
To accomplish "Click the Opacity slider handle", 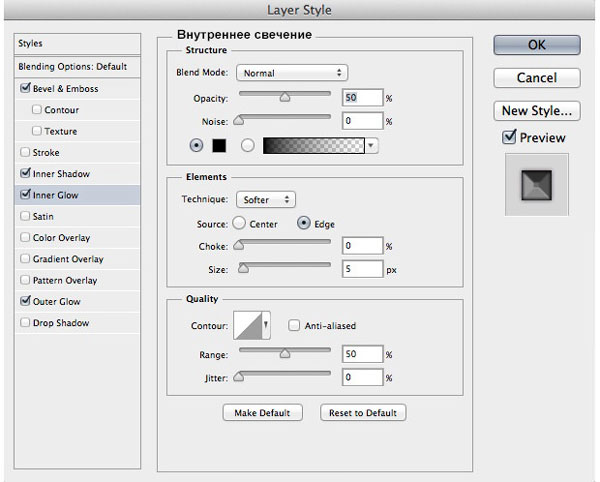I will tap(285, 98).
